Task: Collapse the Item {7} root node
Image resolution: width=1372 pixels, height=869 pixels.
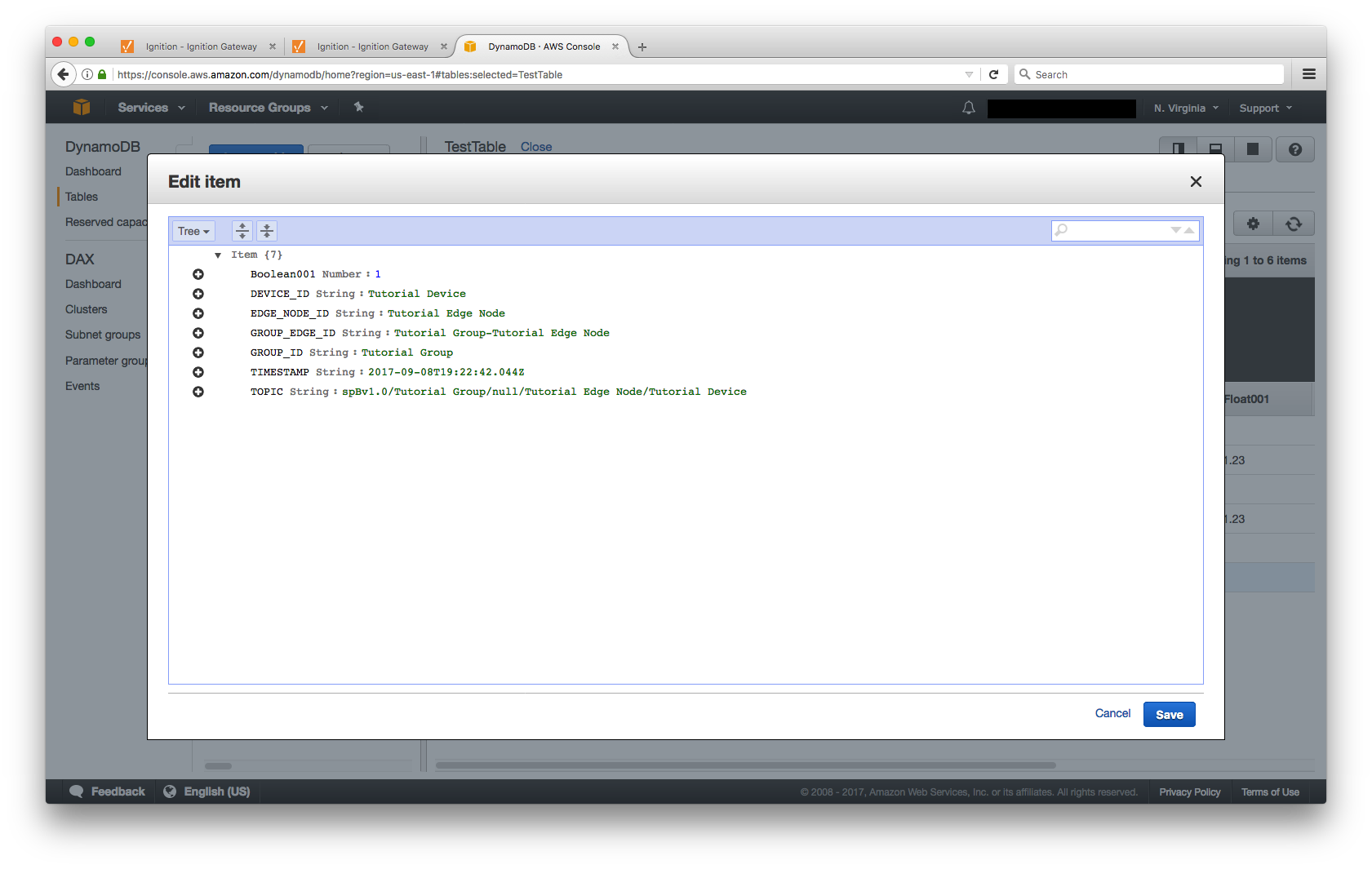Action: click(218, 255)
